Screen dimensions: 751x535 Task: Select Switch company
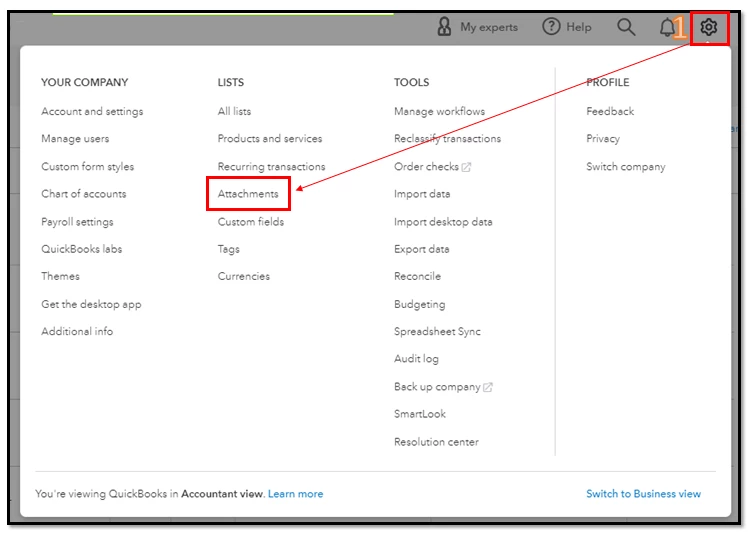coord(626,167)
